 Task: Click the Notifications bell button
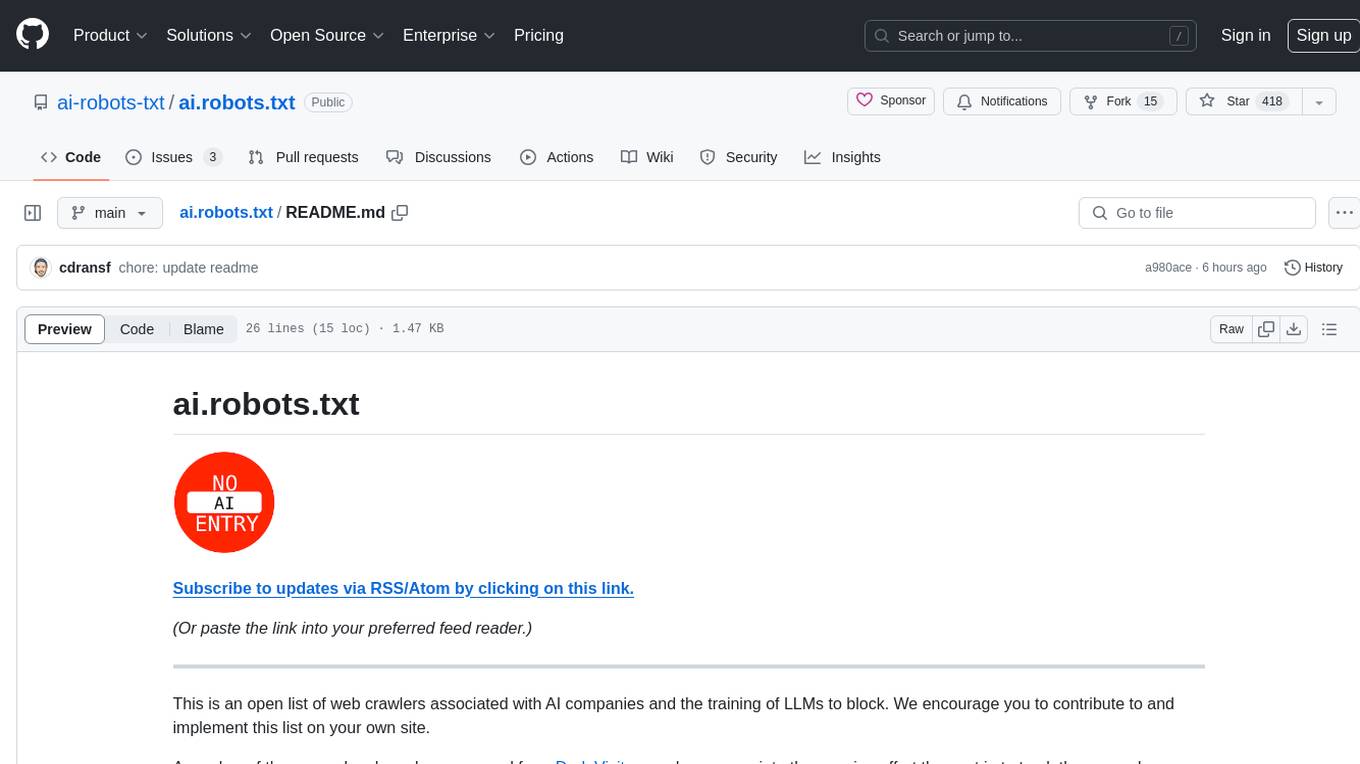click(1002, 101)
